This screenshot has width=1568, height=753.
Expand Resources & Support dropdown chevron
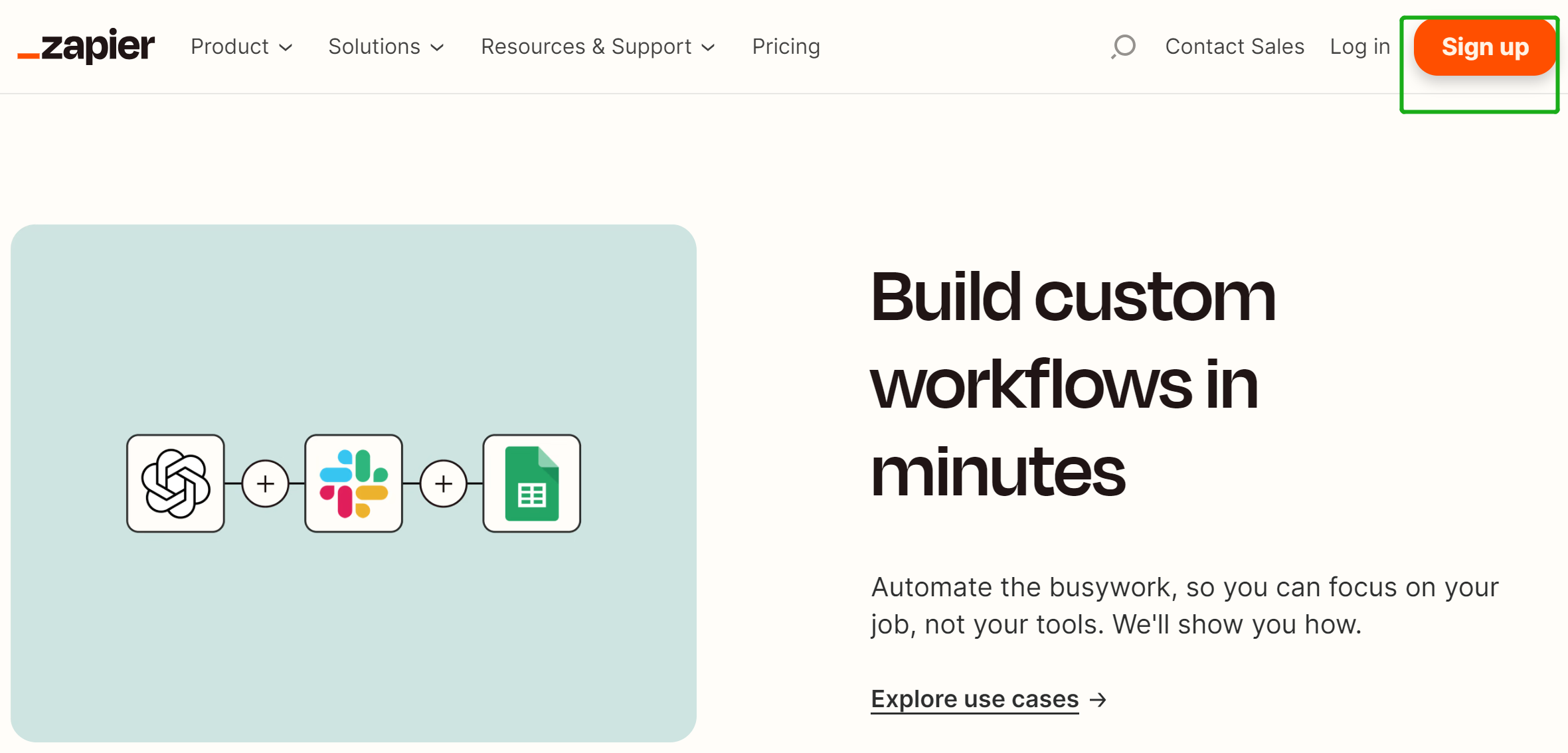708,48
